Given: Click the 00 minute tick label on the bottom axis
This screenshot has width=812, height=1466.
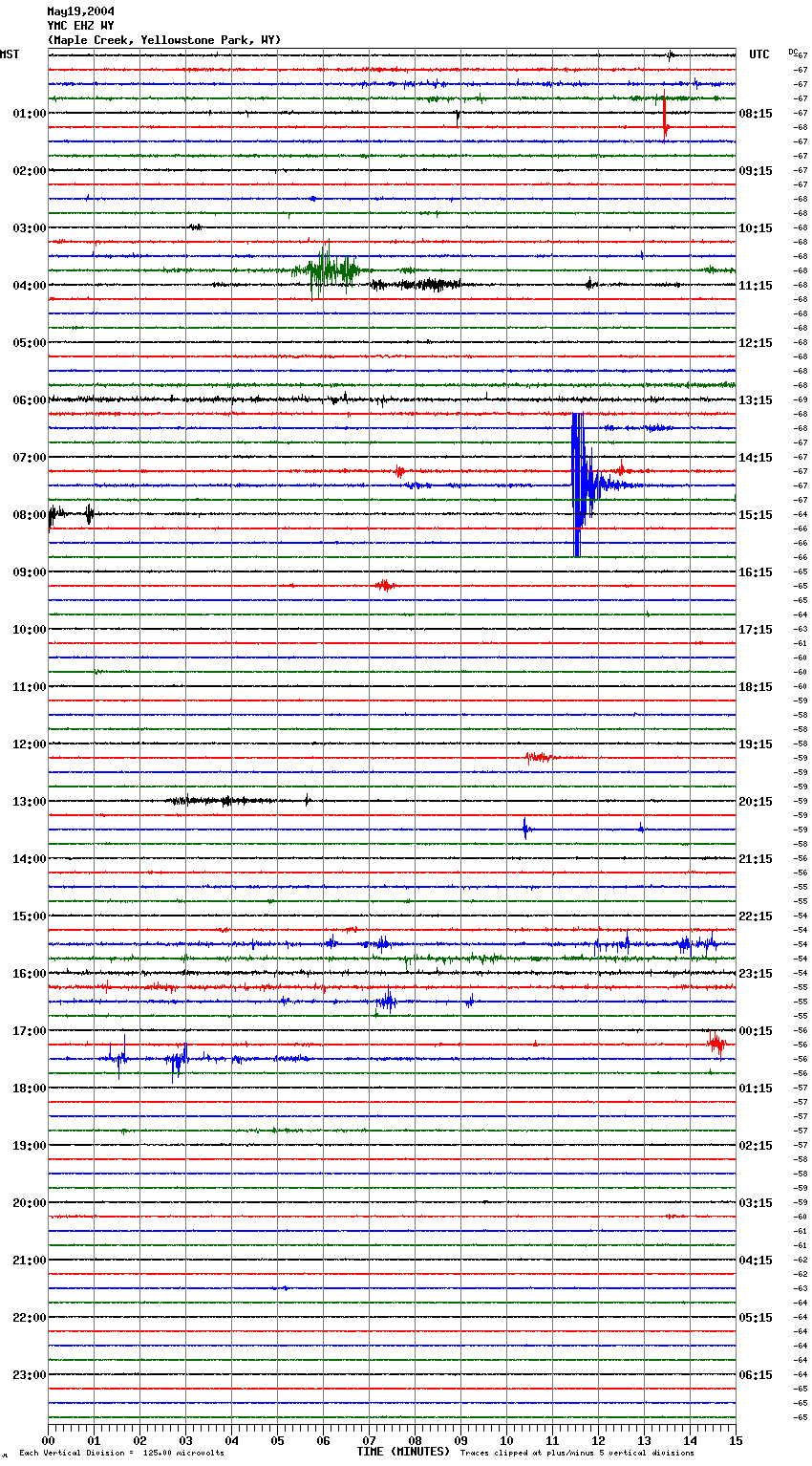Looking at the screenshot, I should click(x=48, y=1440).
